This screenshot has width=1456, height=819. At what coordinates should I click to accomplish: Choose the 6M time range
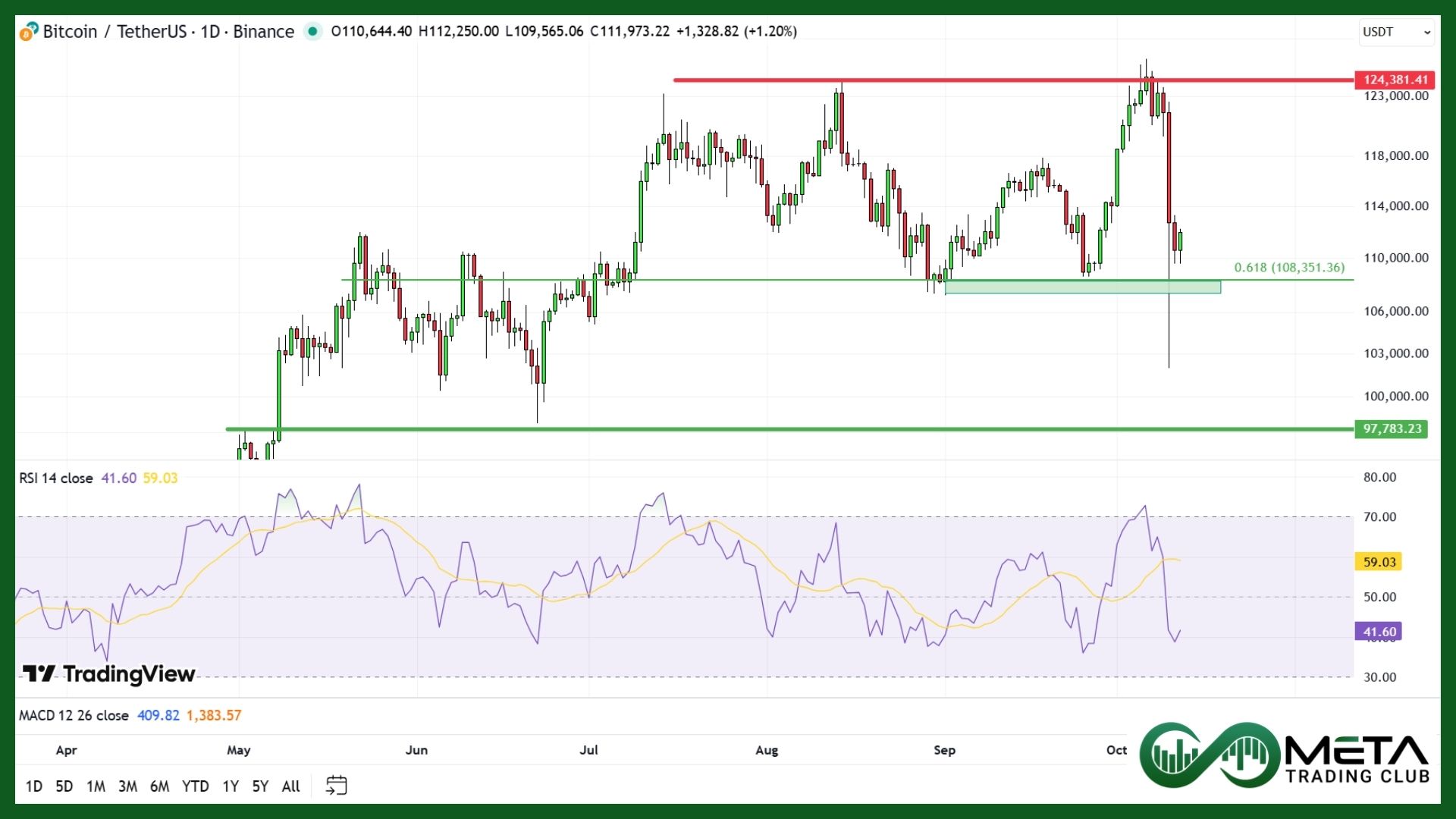tap(159, 786)
